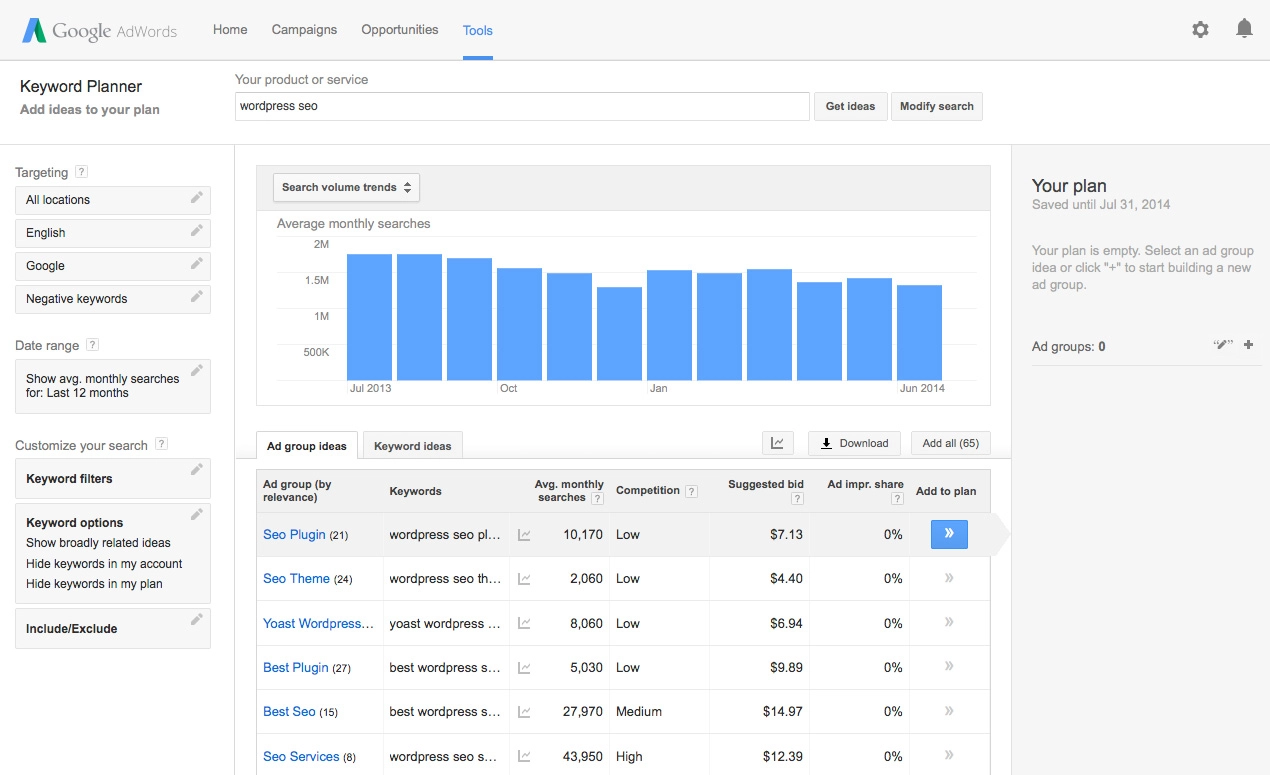Open Seo Plugin ad group link
The width and height of the screenshot is (1270, 775).
click(294, 535)
